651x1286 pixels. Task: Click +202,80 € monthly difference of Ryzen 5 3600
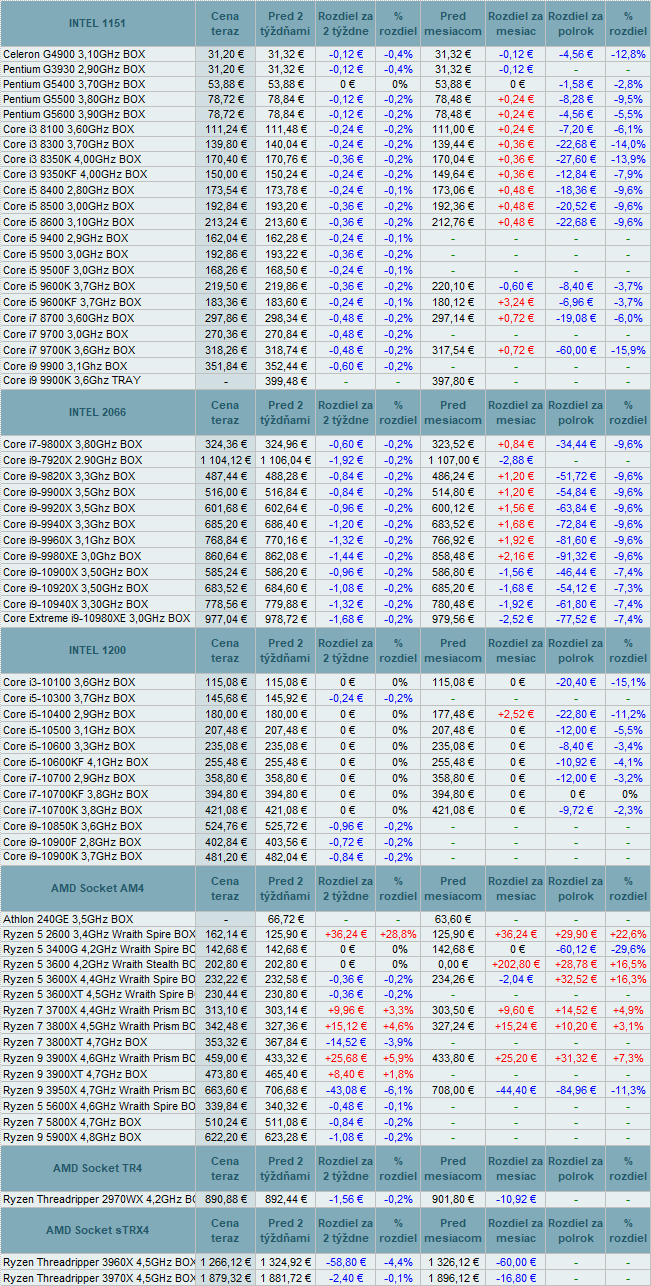515,965
